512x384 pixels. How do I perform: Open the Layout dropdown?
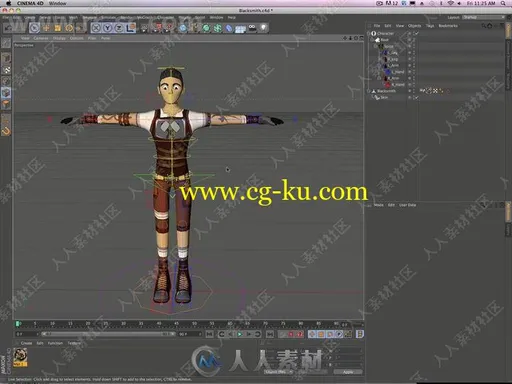[x=483, y=17]
